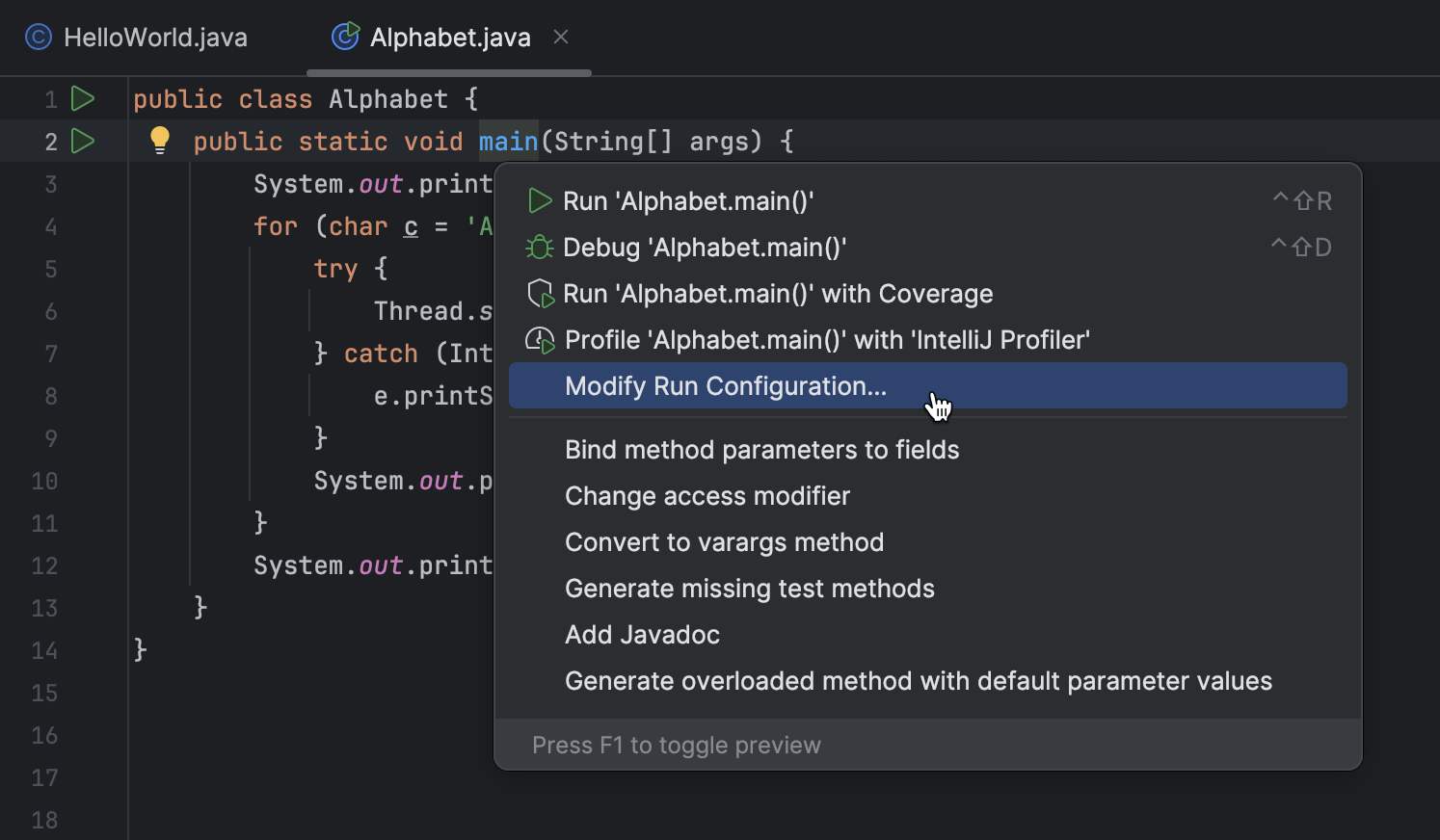Open the intention actions lightbulb on line 2
The width and height of the screenshot is (1440, 840).
tap(159, 141)
